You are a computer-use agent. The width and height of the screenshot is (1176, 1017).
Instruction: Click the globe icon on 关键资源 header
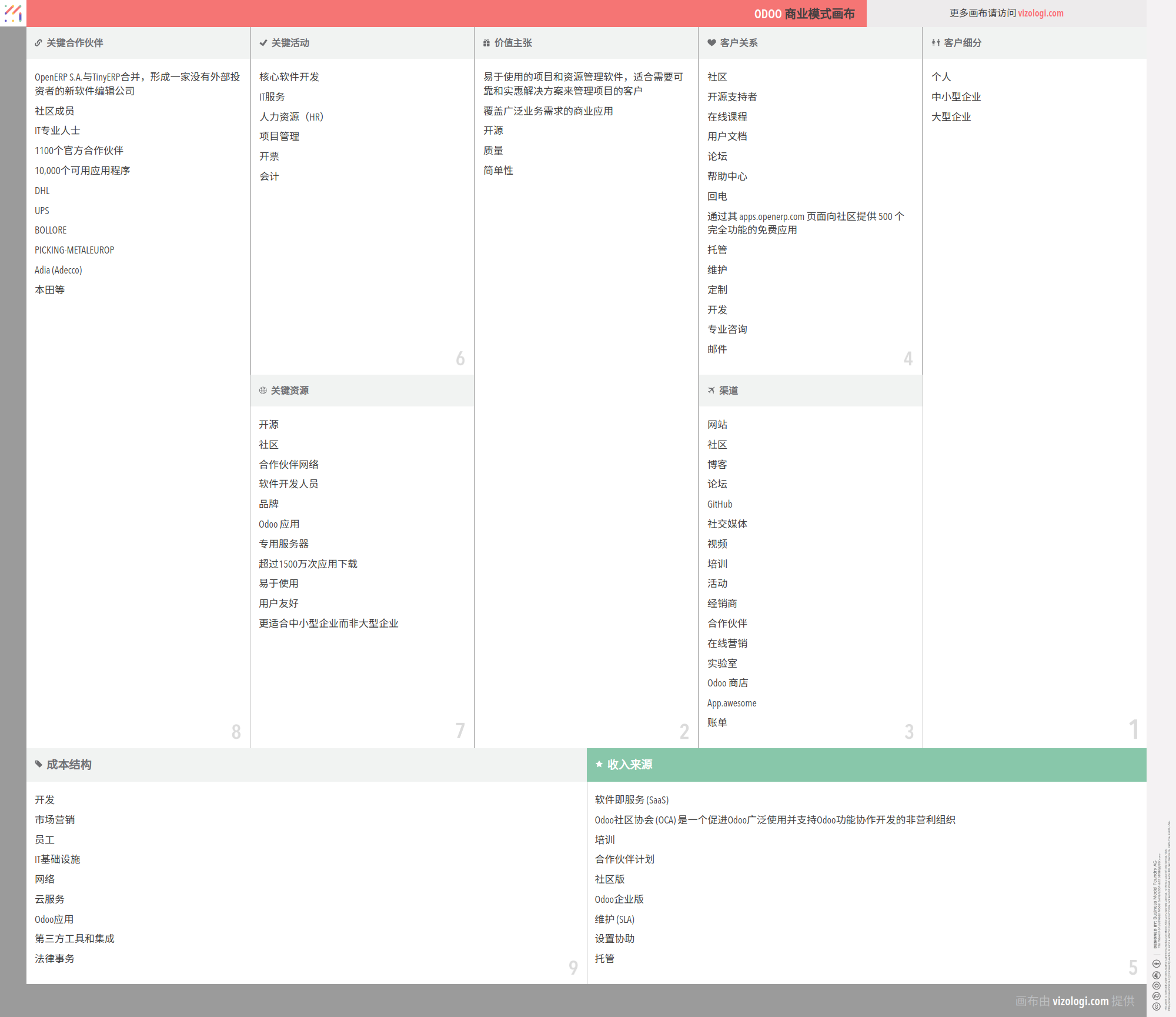click(x=263, y=390)
